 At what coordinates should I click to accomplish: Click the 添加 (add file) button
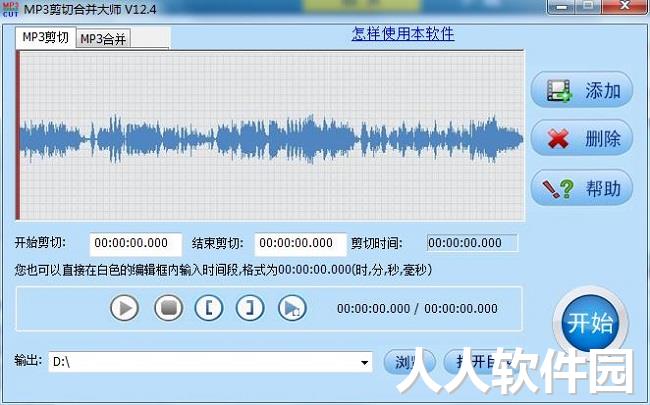click(x=582, y=90)
